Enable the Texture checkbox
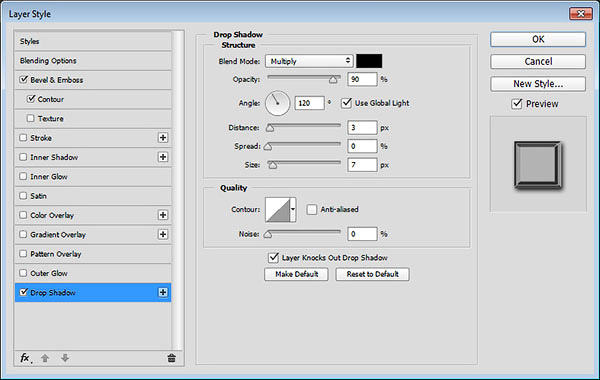Screen dimensions: 600x380 tap(31, 118)
